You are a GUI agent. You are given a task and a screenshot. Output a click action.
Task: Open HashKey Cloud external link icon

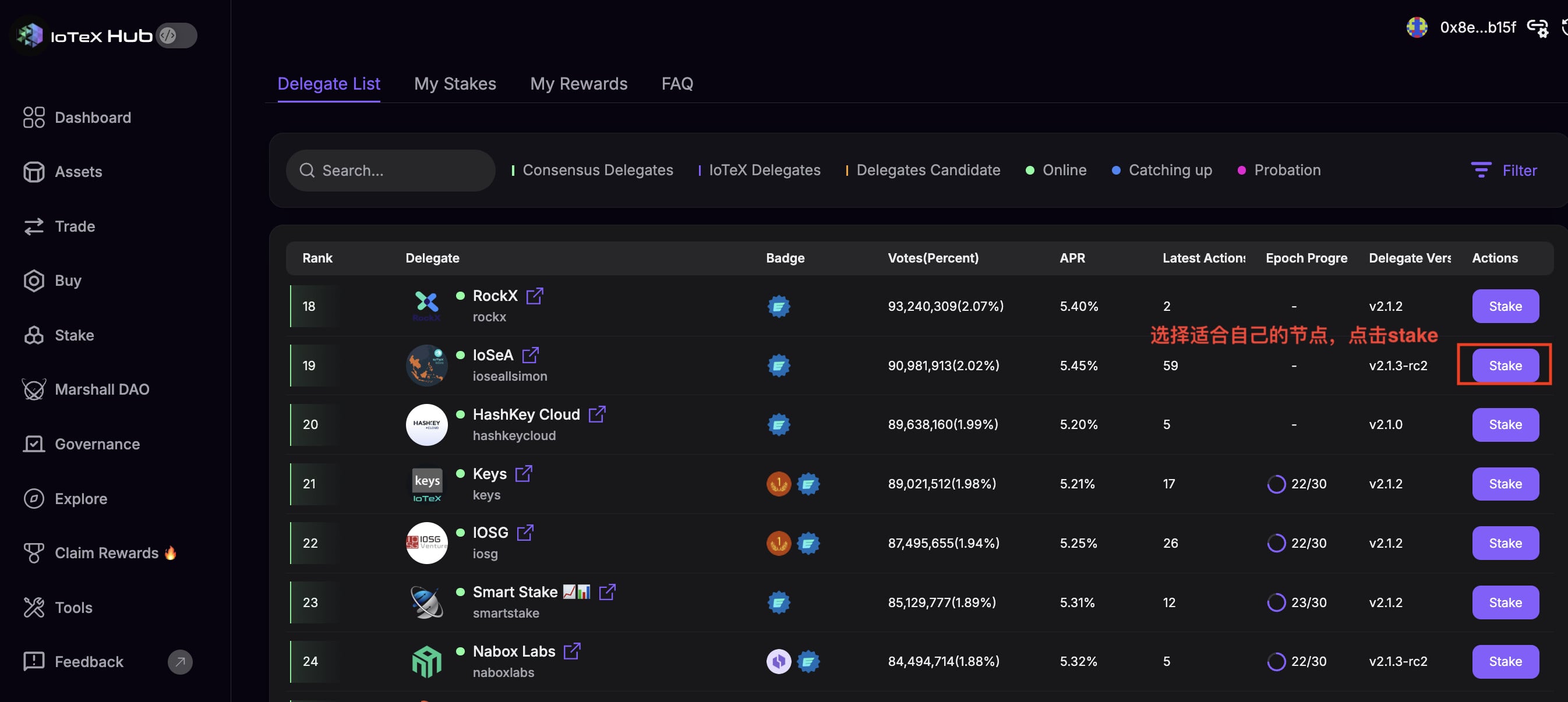coord(596,414)
